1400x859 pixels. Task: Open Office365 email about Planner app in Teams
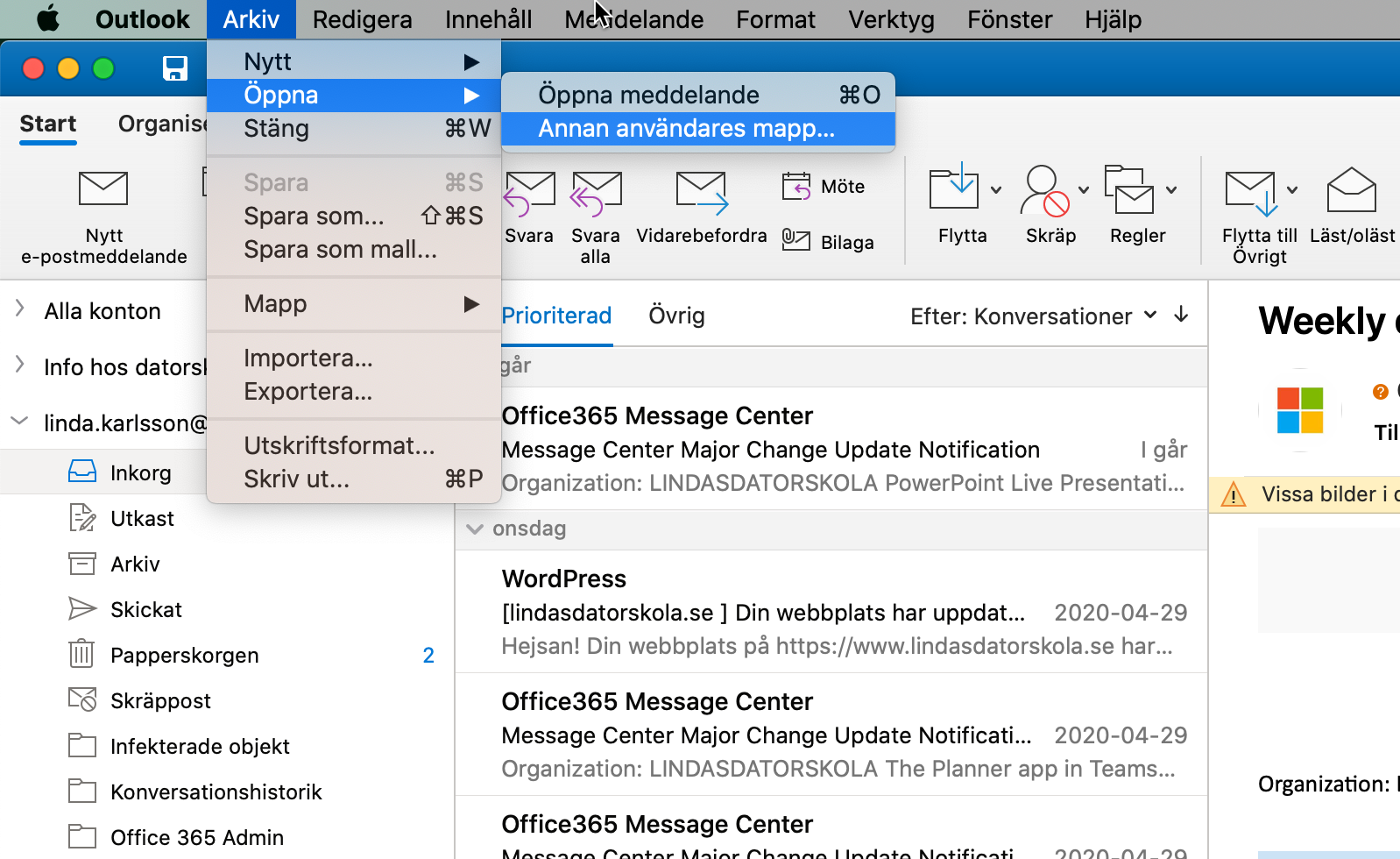click(831, 735)
